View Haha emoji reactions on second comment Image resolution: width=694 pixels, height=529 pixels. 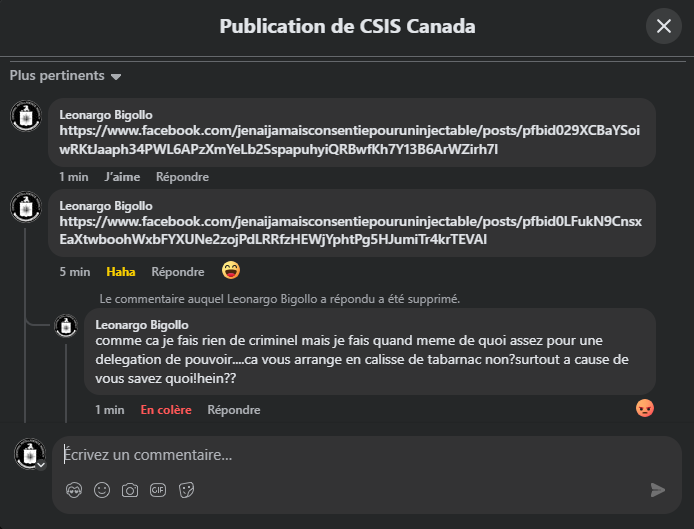click(x=231, y=270)
